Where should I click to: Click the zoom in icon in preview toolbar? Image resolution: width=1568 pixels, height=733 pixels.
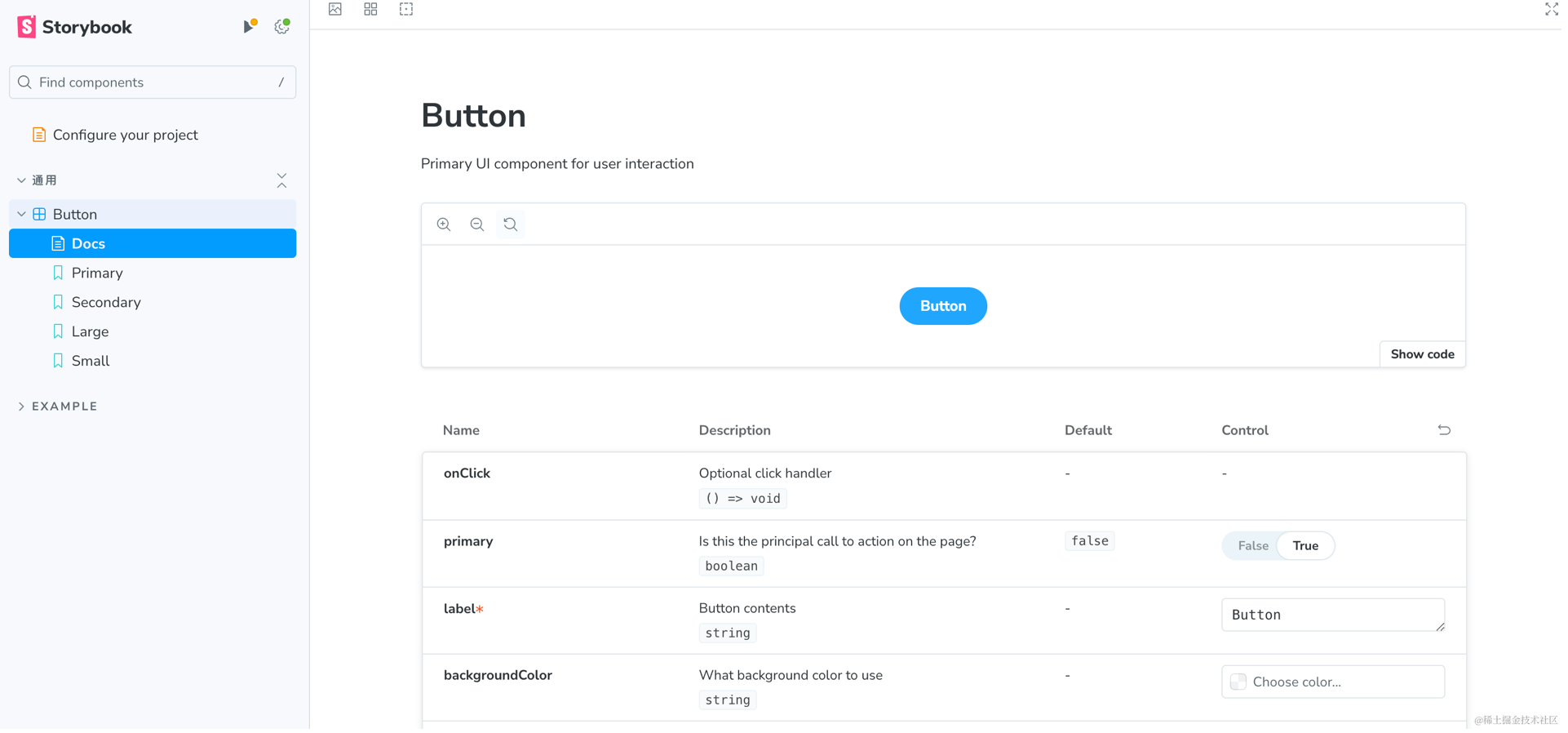pyautogui.click(x=444, y=224)
